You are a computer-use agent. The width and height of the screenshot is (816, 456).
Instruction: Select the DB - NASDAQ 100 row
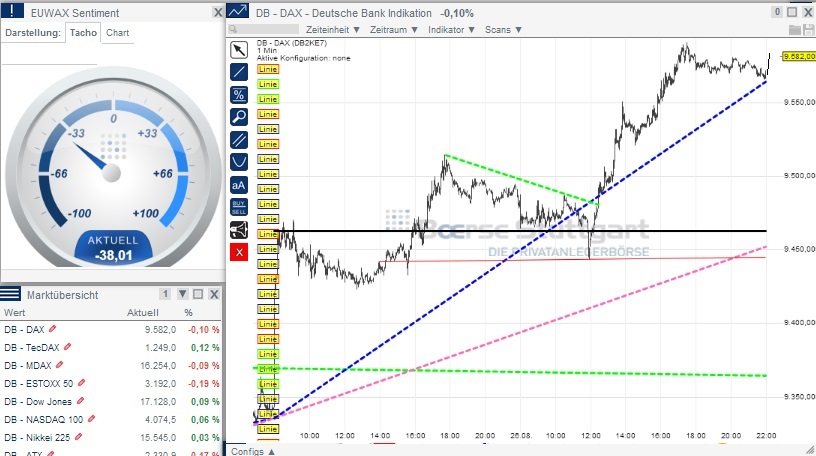pos(111,419)
